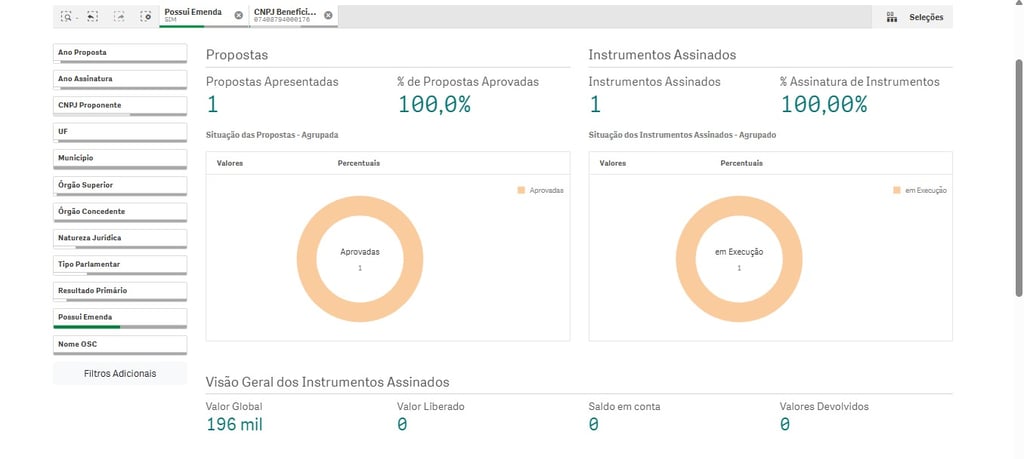Click the % Assinatura de Instrumentos label
1024x459 pixels.
click(x=859, y=82)
